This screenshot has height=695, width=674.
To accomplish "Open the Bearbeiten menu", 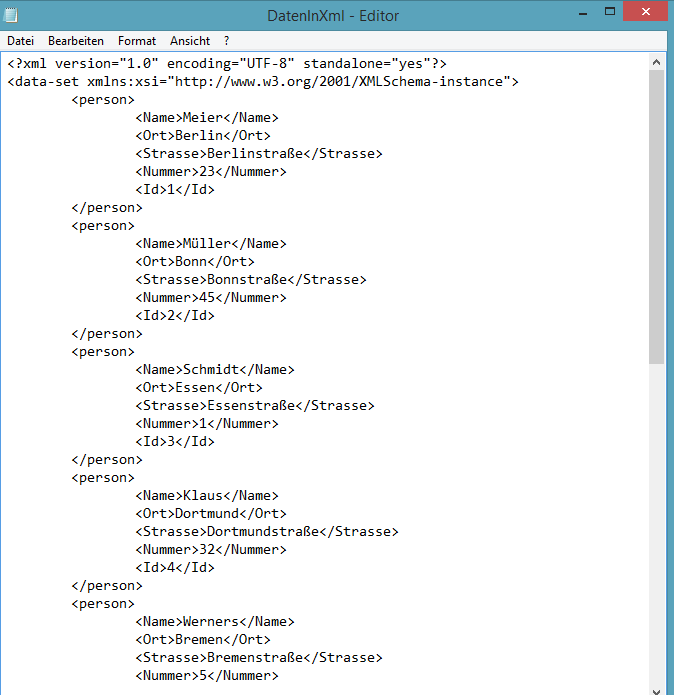I will tap(76, 41).
